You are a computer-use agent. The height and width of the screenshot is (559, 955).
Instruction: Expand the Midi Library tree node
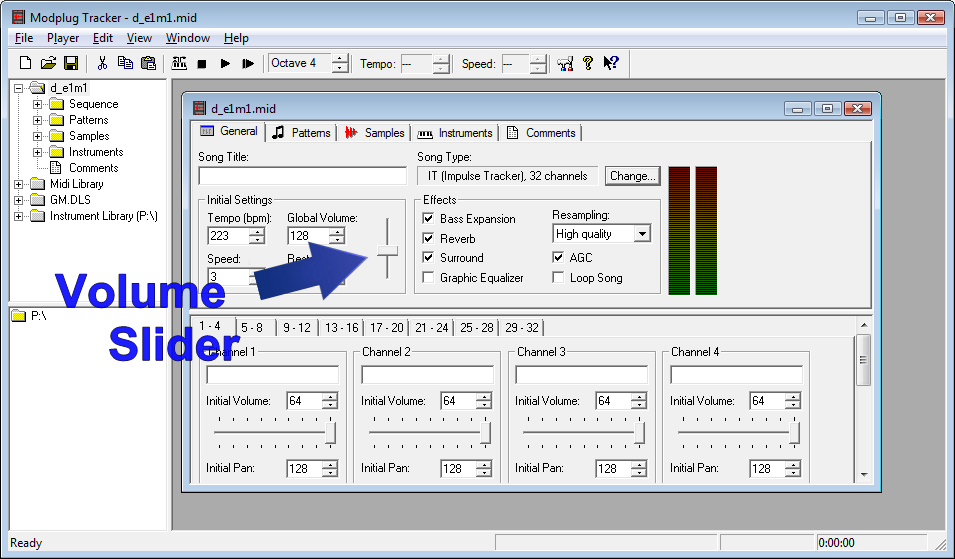[18, 184]
